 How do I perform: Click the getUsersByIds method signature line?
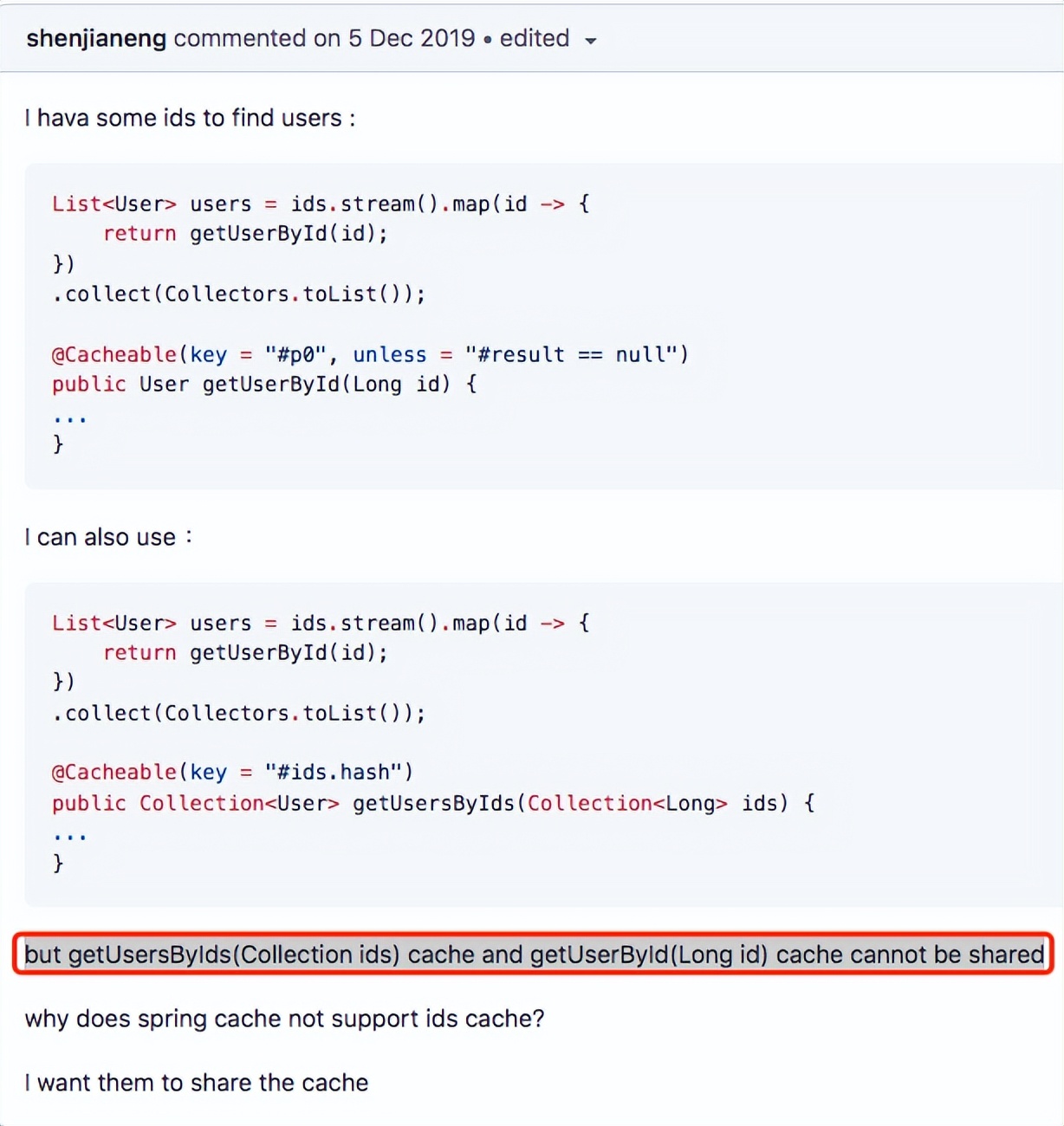tap(433, 804)
